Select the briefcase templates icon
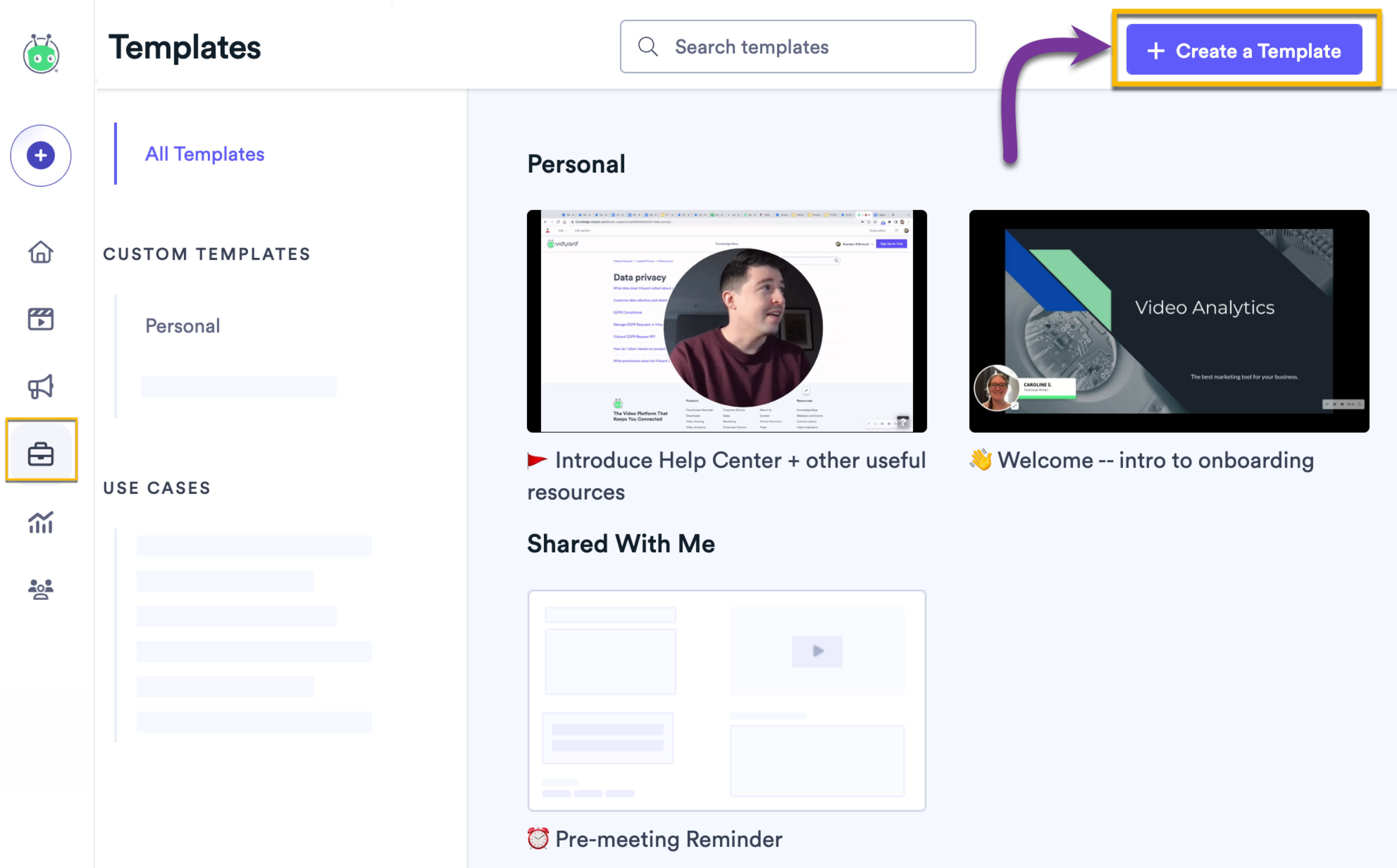The height and width of the screenshot is (868, 1397). click(41, 454)
